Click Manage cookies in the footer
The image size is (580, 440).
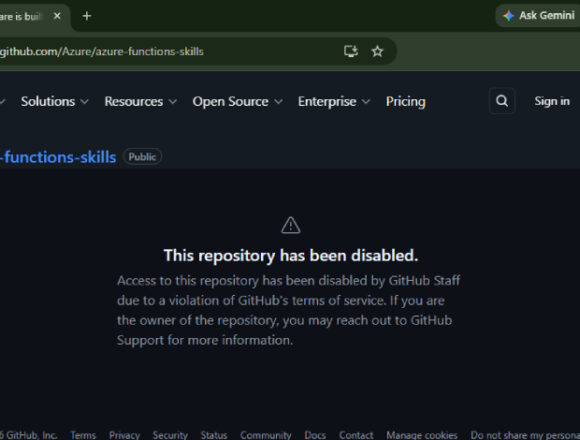422,435
